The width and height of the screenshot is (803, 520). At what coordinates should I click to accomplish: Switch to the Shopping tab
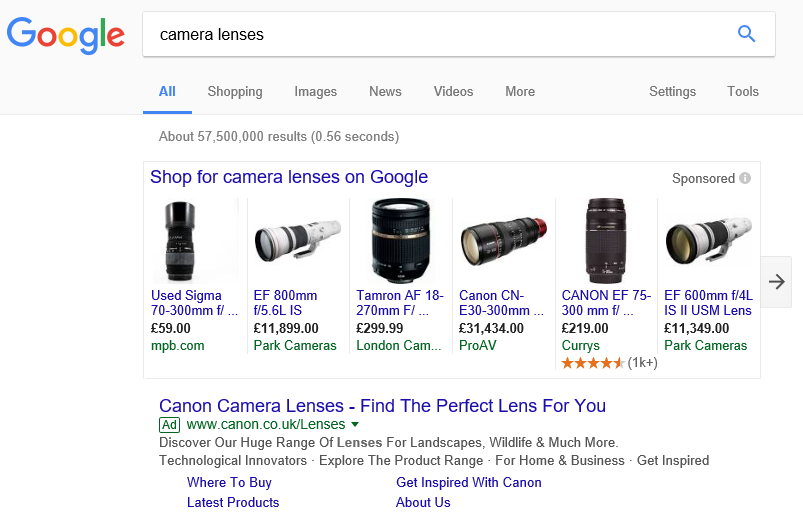point(235,91)
